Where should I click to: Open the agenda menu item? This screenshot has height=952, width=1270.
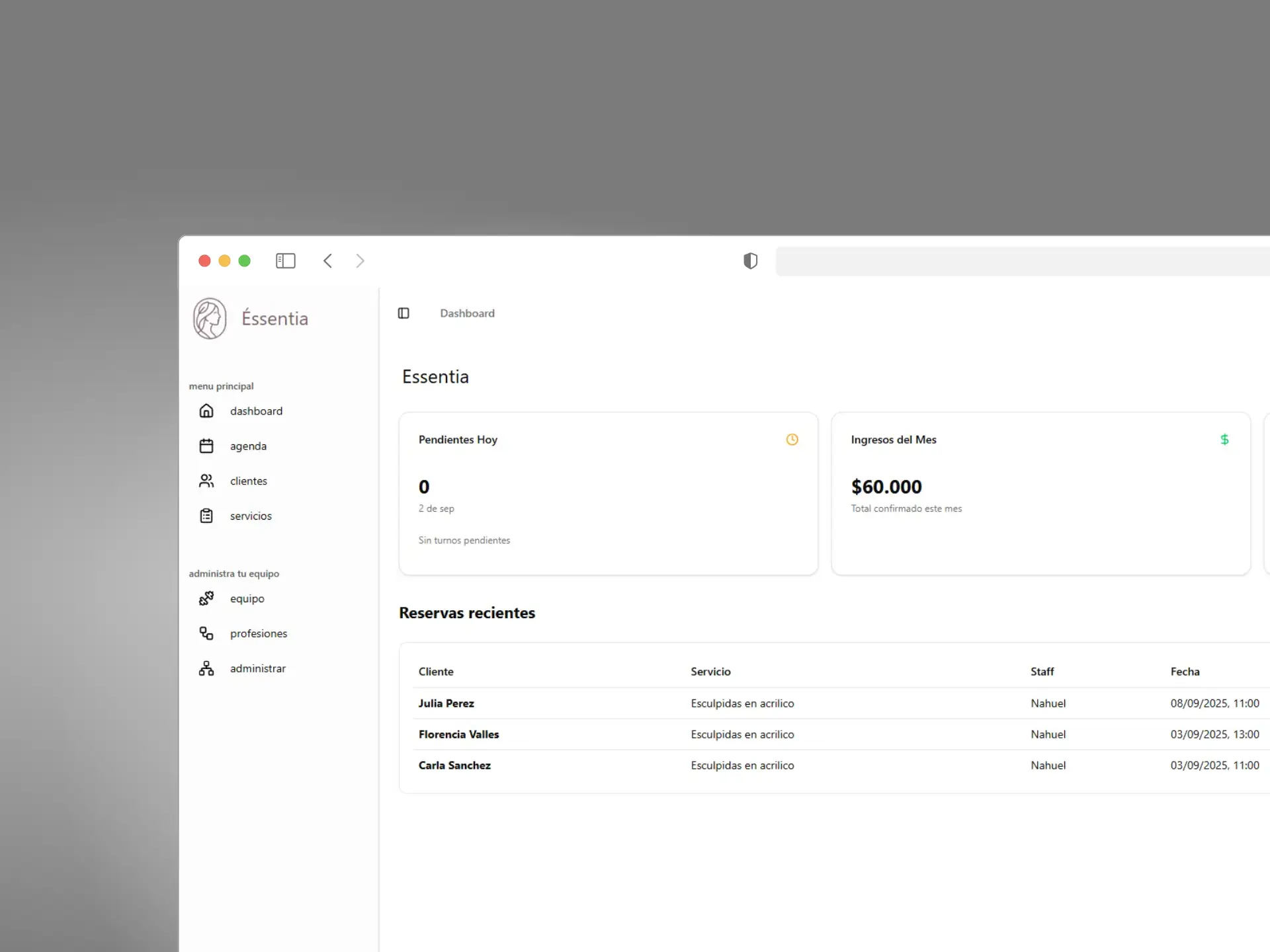point(248,446)
